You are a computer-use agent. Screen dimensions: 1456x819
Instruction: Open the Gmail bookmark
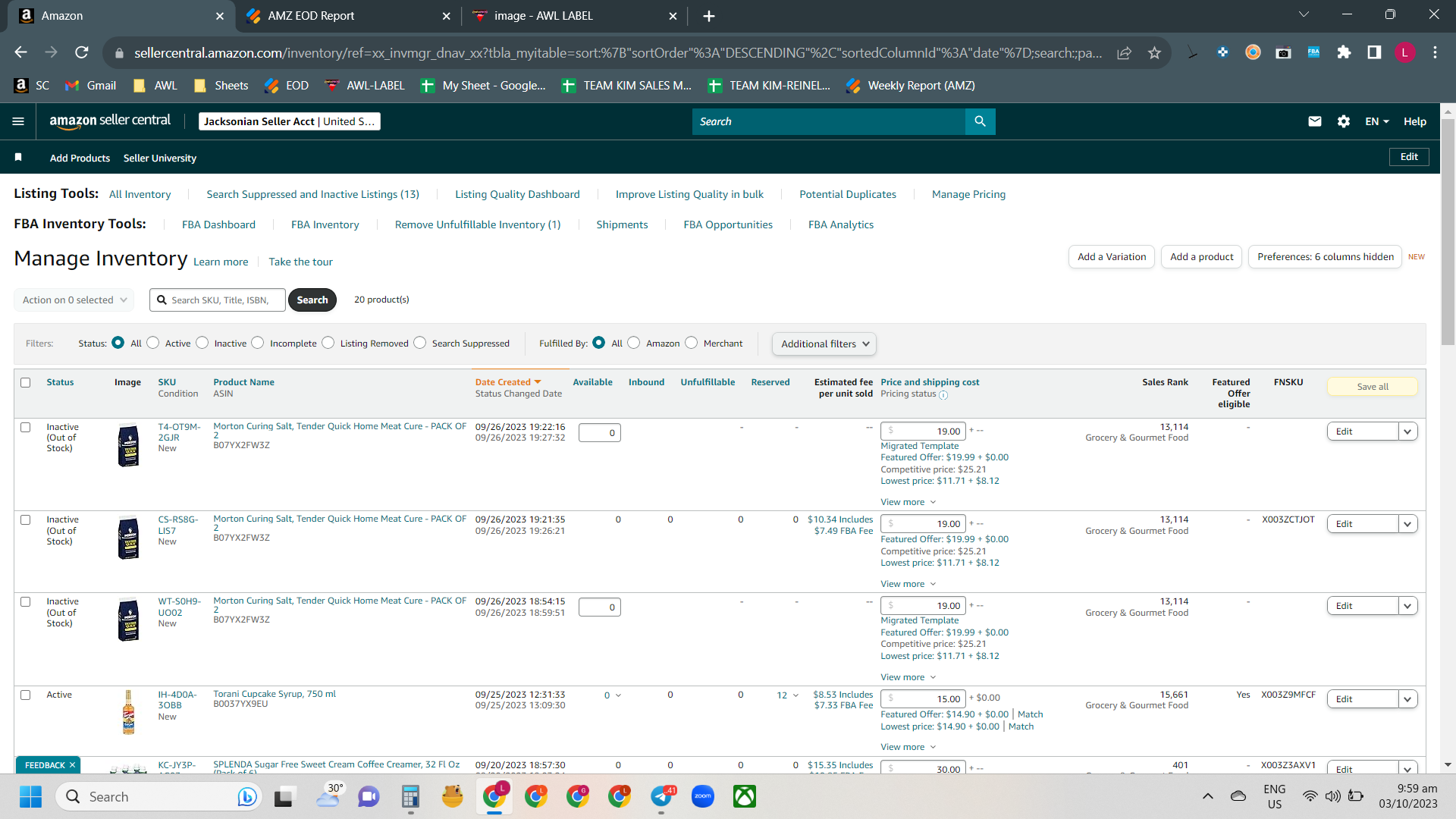point(91,86)
